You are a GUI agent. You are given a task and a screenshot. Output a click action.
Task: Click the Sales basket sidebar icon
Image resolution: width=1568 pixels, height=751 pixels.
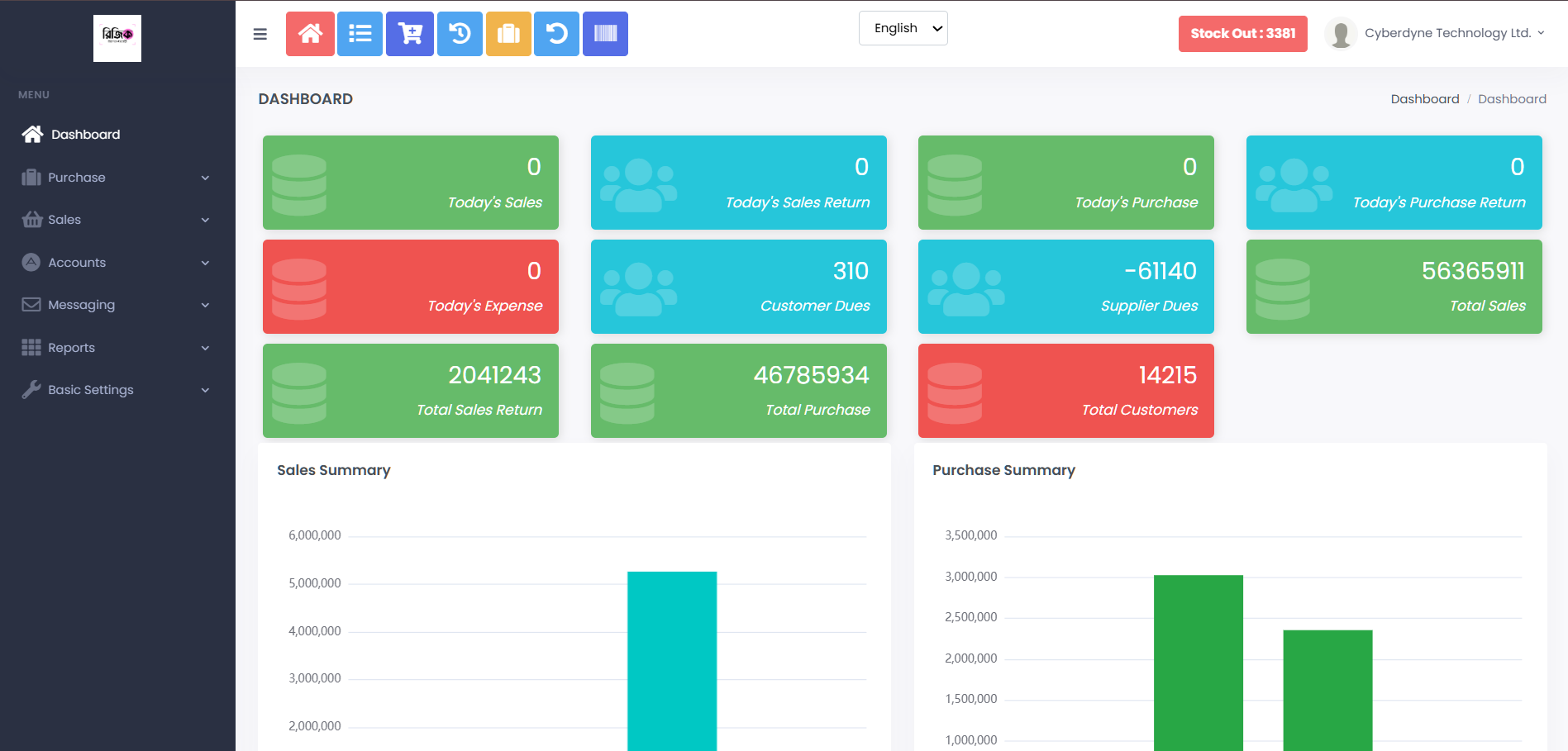click(31, 220)
